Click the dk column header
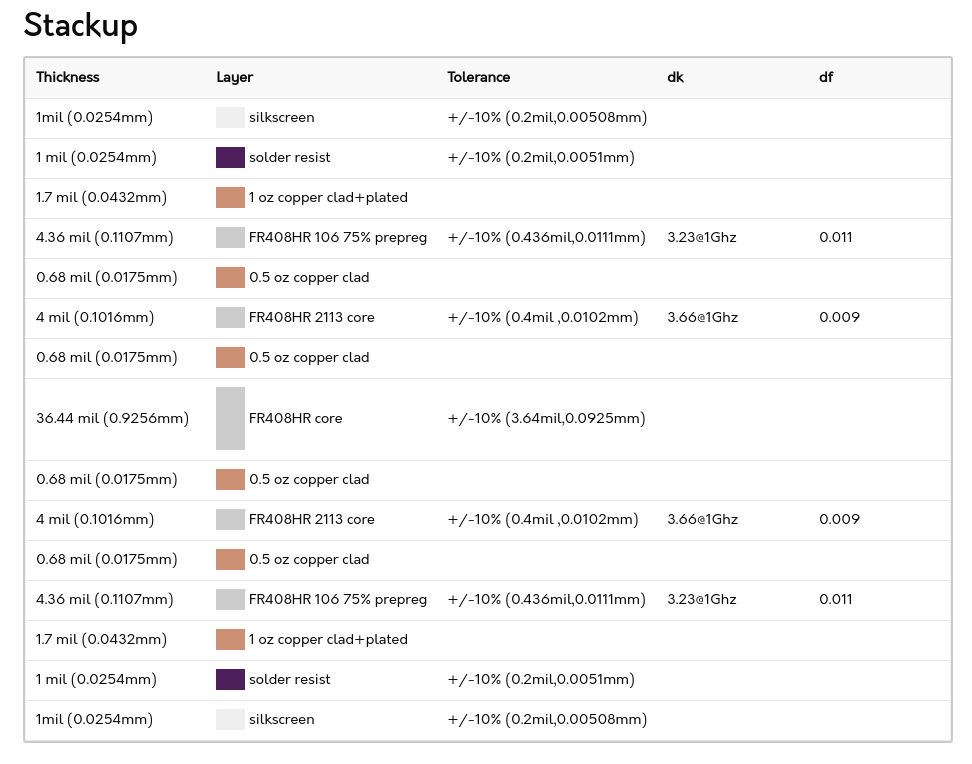 coord(675,77)
